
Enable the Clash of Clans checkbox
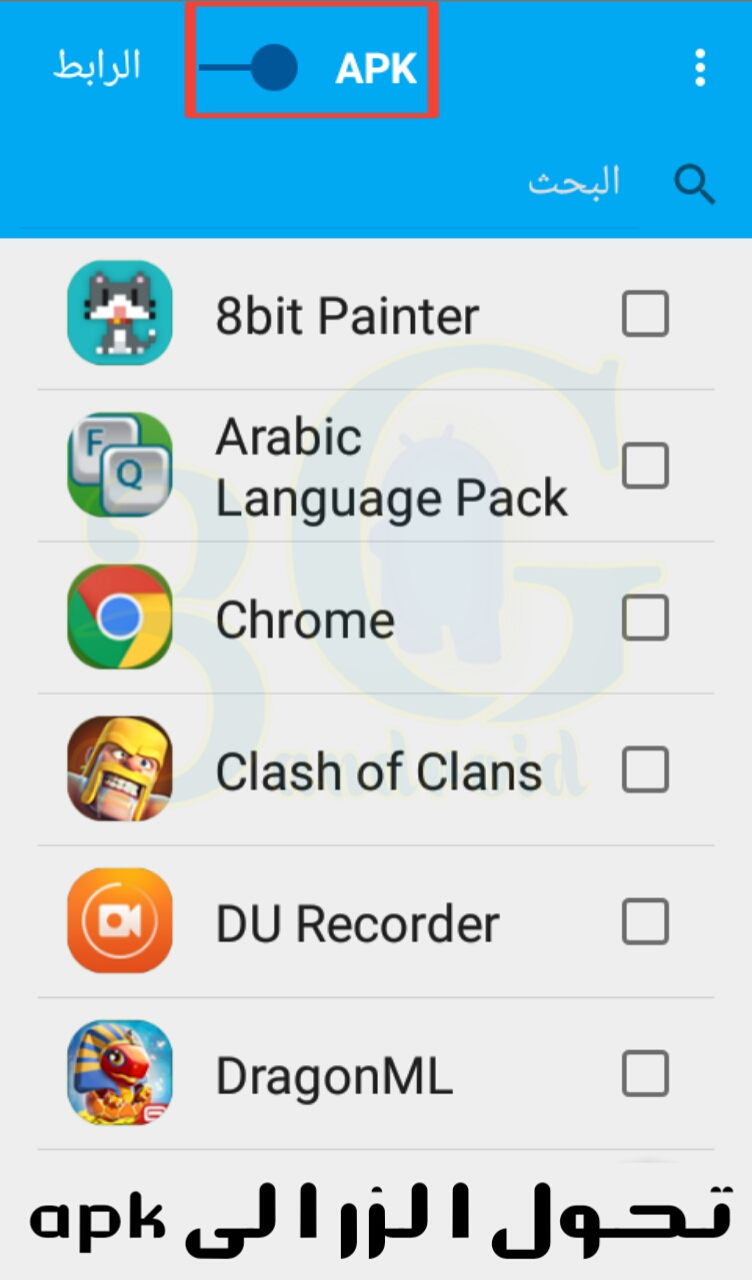click(645, 769)
